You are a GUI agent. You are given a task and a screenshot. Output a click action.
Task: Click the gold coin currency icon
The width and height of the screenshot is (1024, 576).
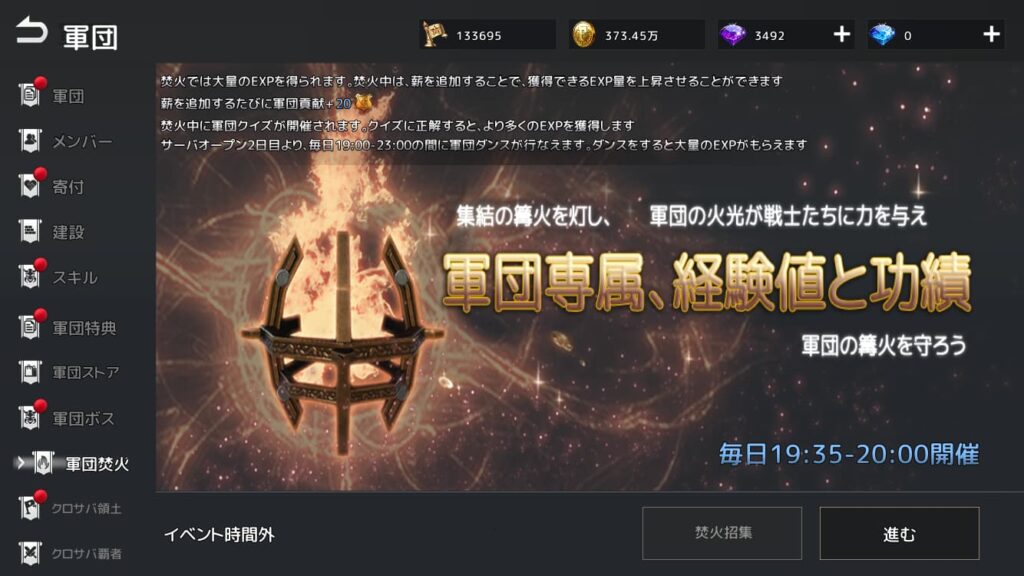coord(583,35)
